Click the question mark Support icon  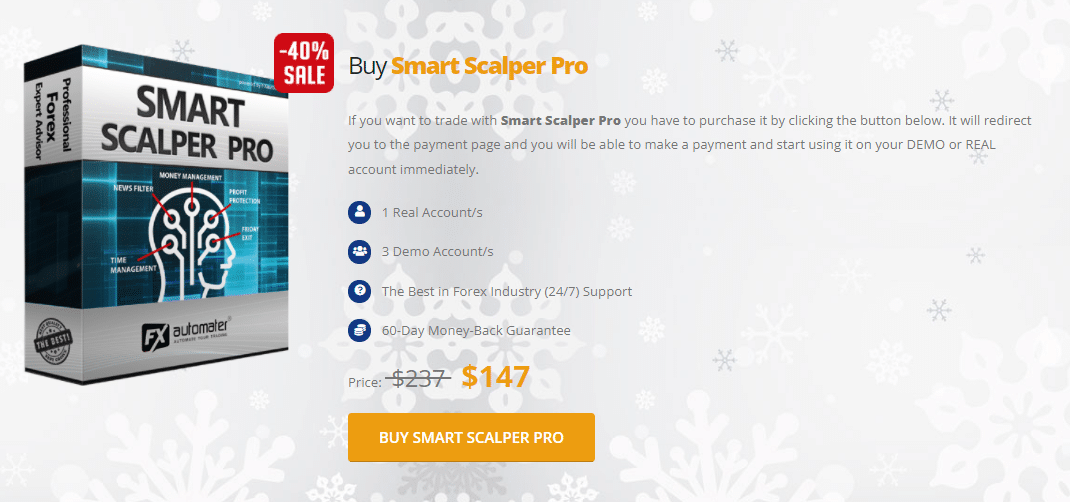(359, 291)
